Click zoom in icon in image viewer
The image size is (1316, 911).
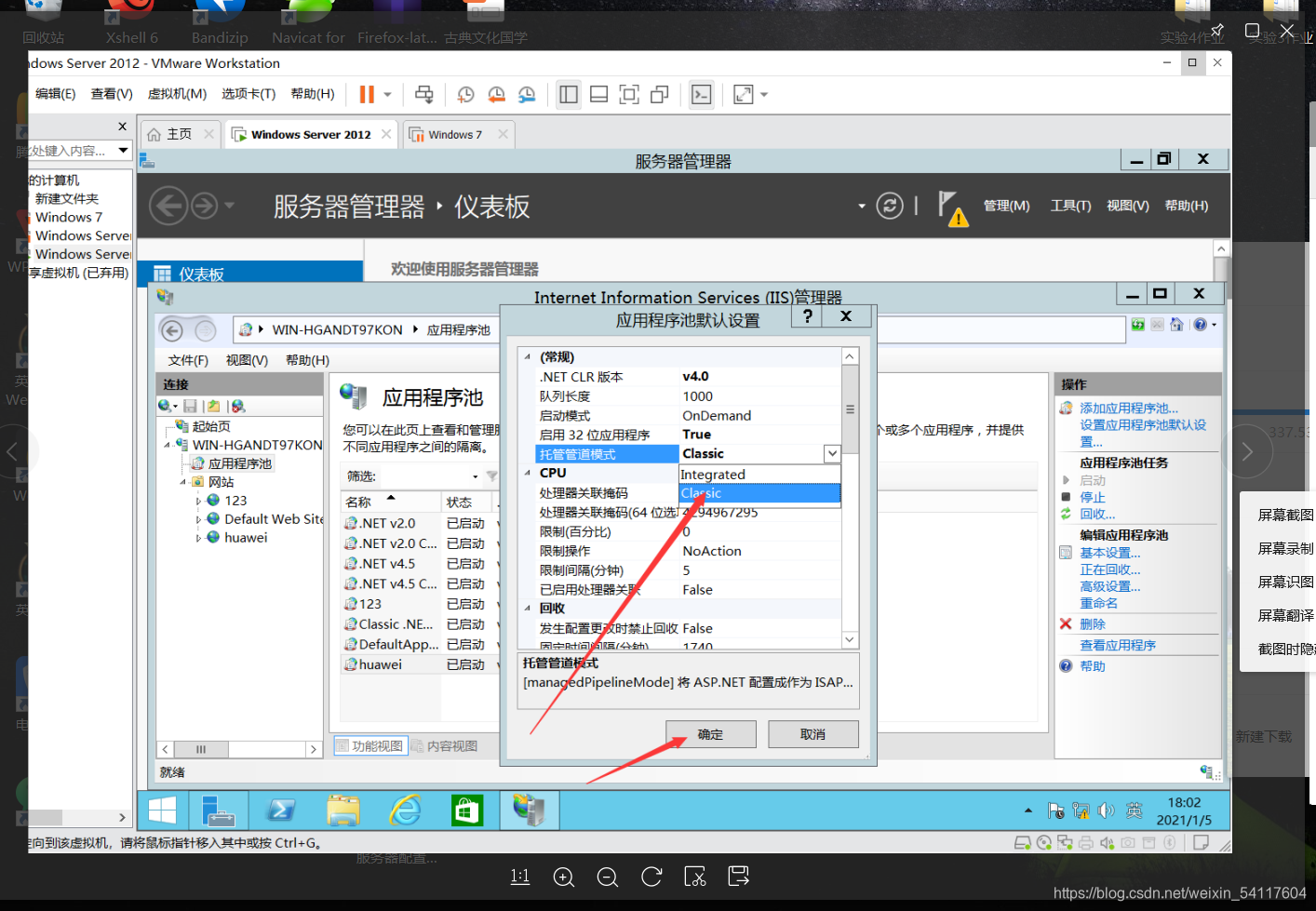563,877
